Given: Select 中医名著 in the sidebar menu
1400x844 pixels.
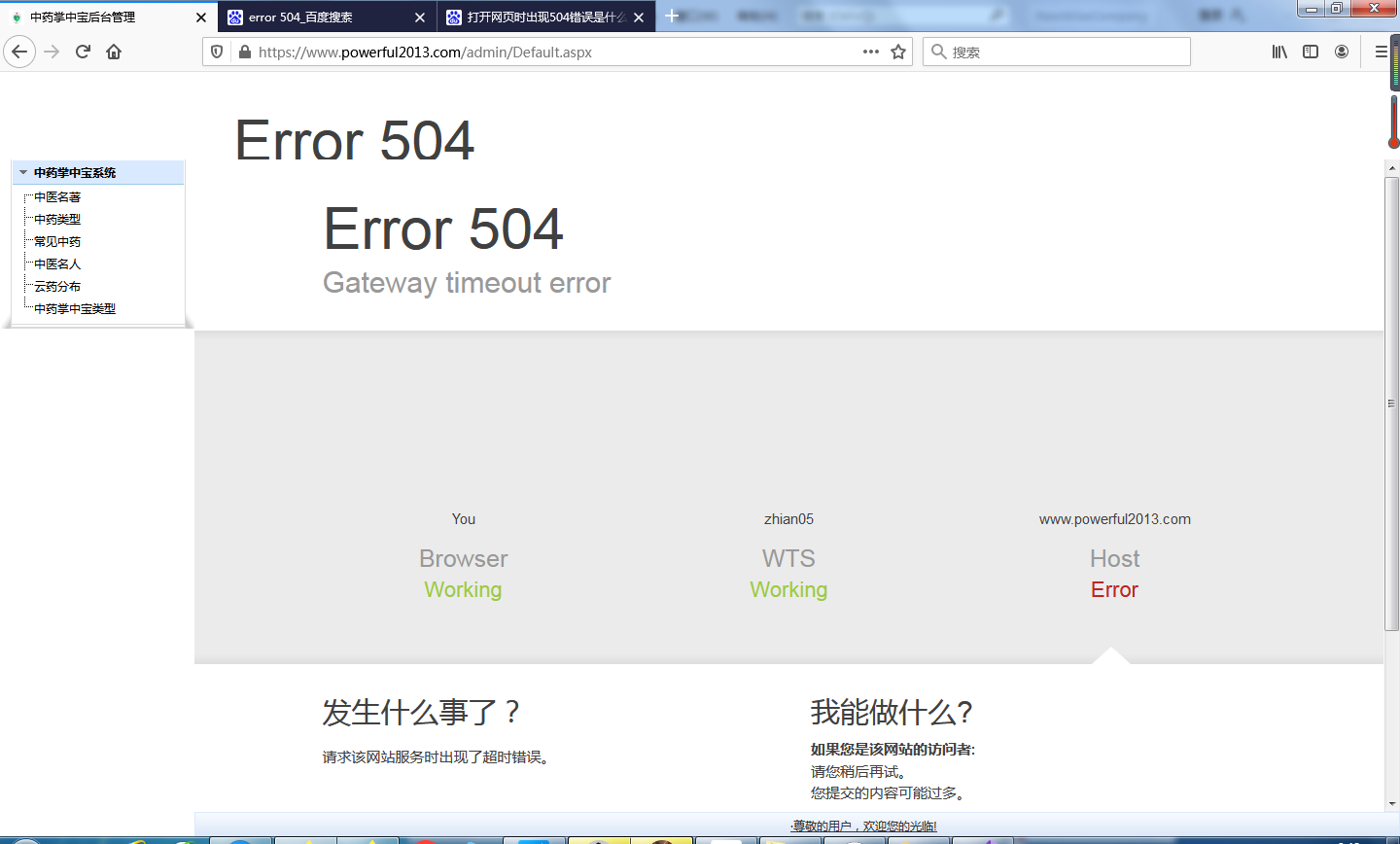Looking at the screenshot, I should (58, 196).
